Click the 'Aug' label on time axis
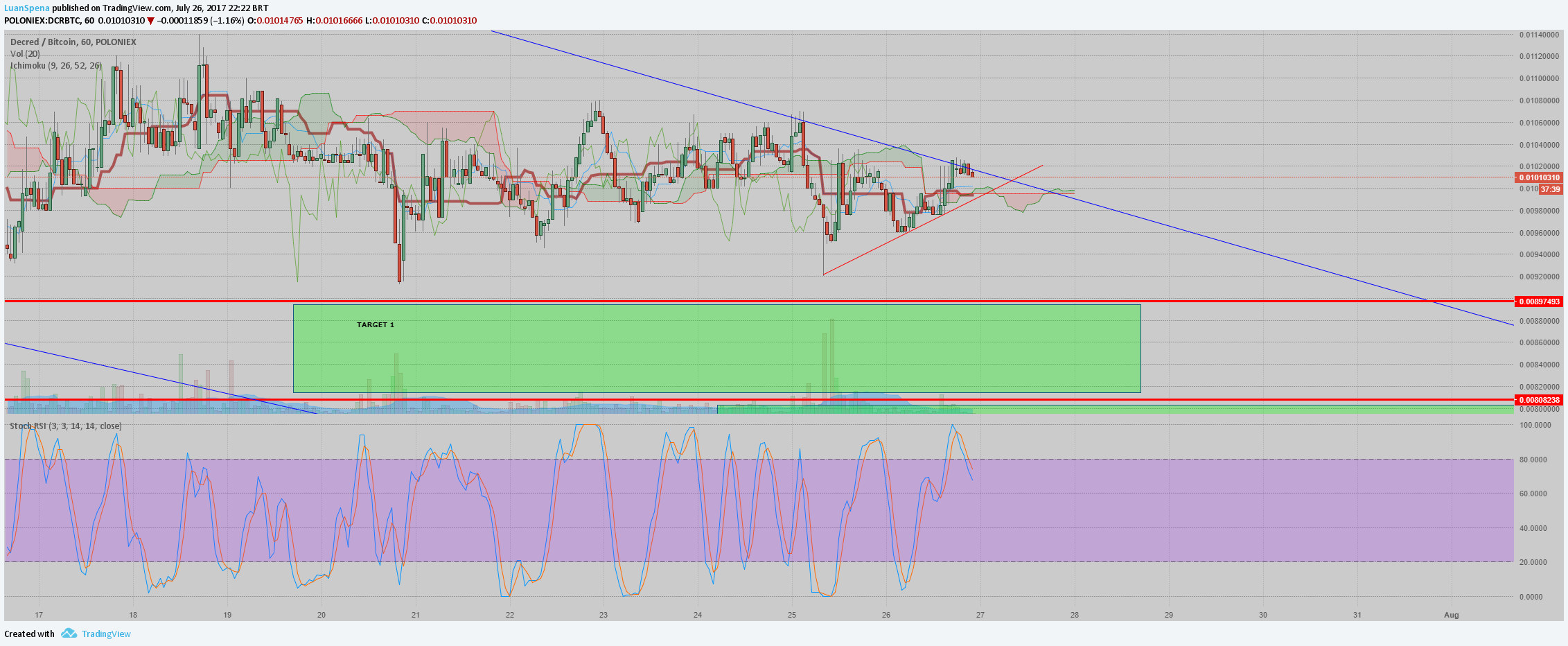1568x646 pixels. point(1451,615)
